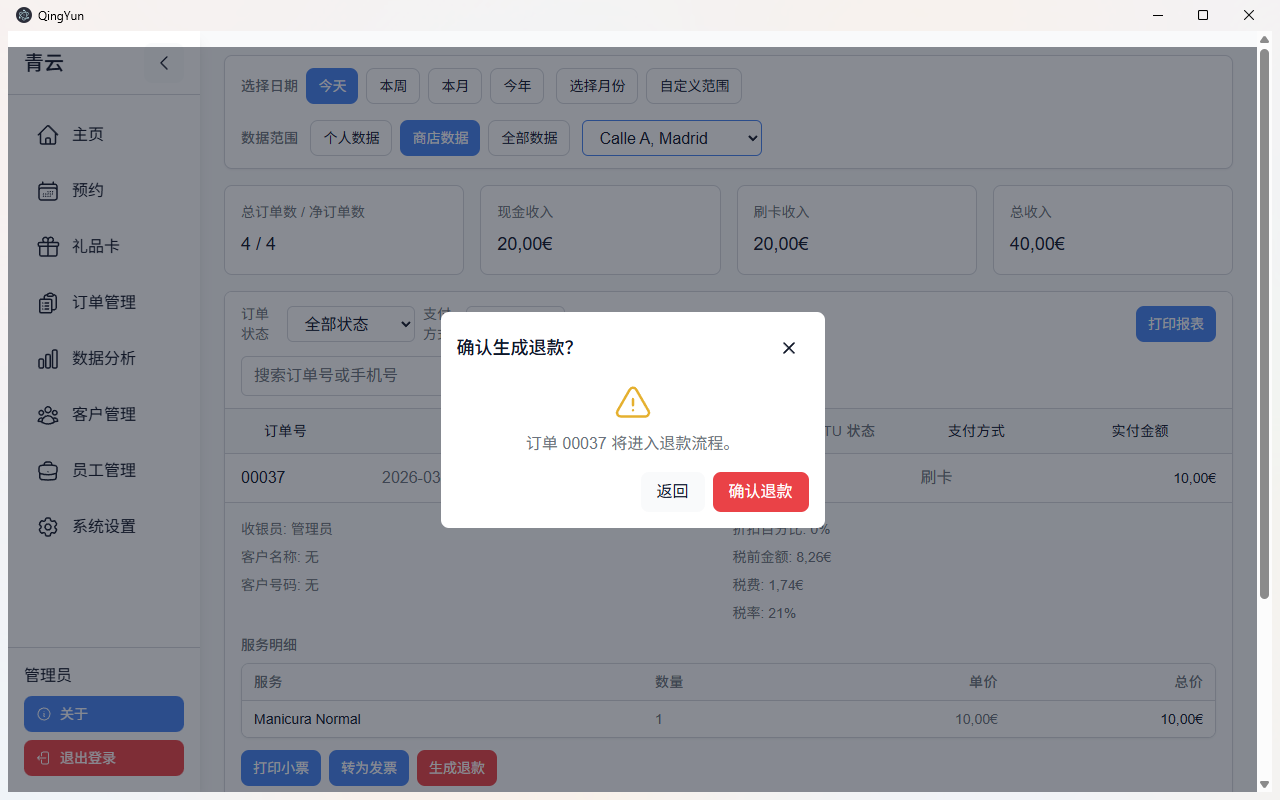Click the gear icon for 系统设置

point(48,527)
